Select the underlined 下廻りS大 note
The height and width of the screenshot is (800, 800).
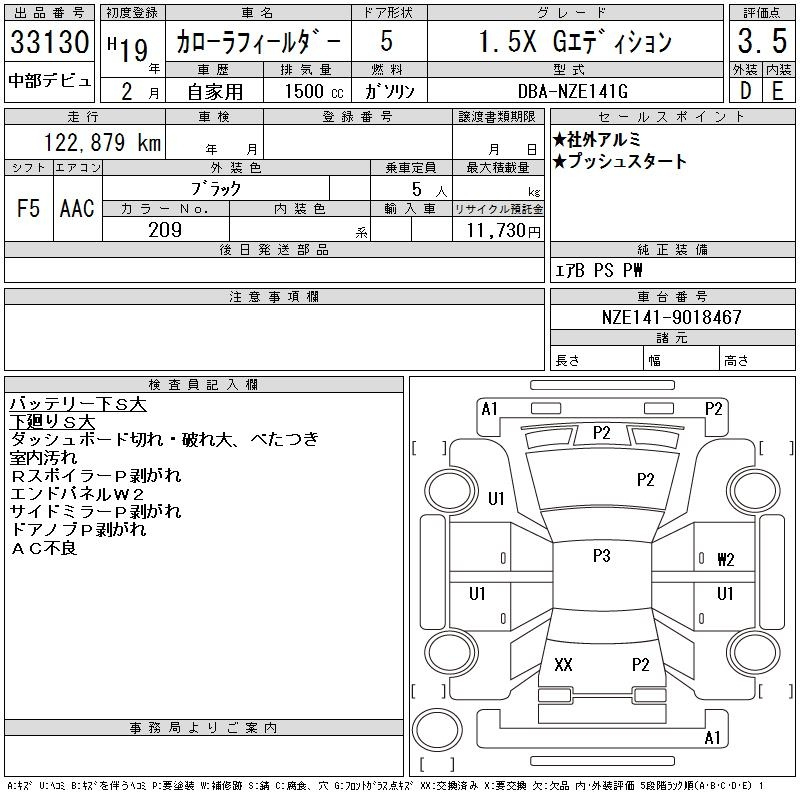click(51, 422)
